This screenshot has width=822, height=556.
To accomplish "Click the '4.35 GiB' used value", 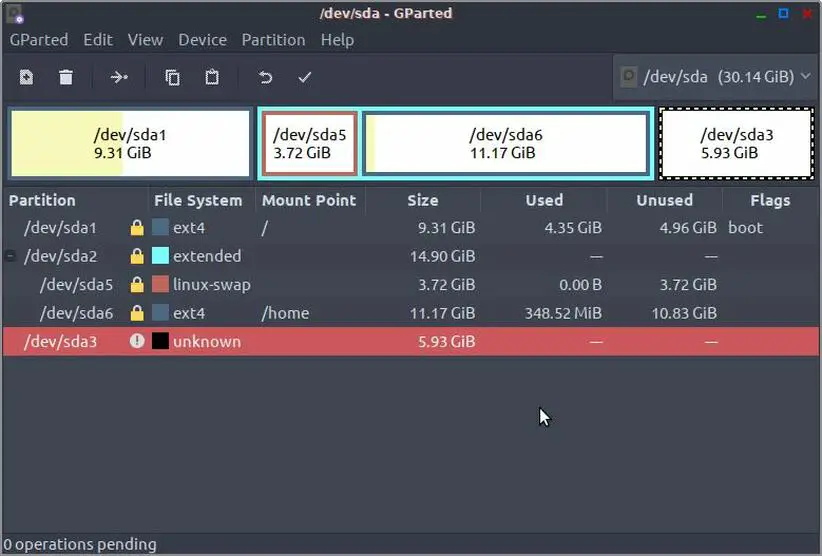I will click(x=573, y=227).
